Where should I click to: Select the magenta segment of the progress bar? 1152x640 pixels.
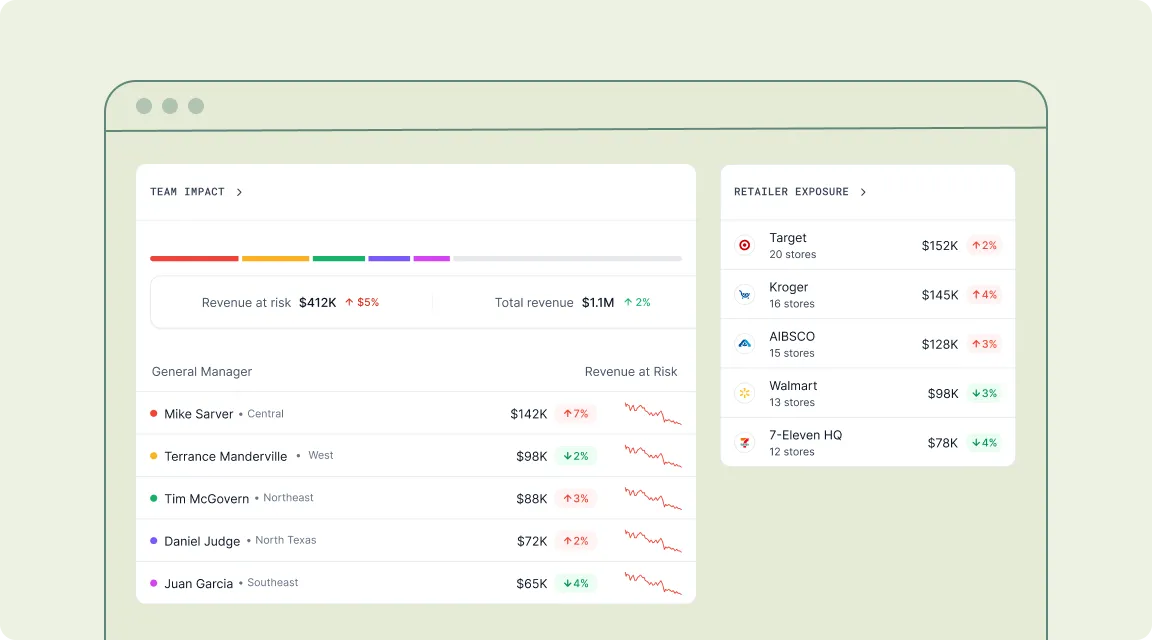click(x=432, y=259)
